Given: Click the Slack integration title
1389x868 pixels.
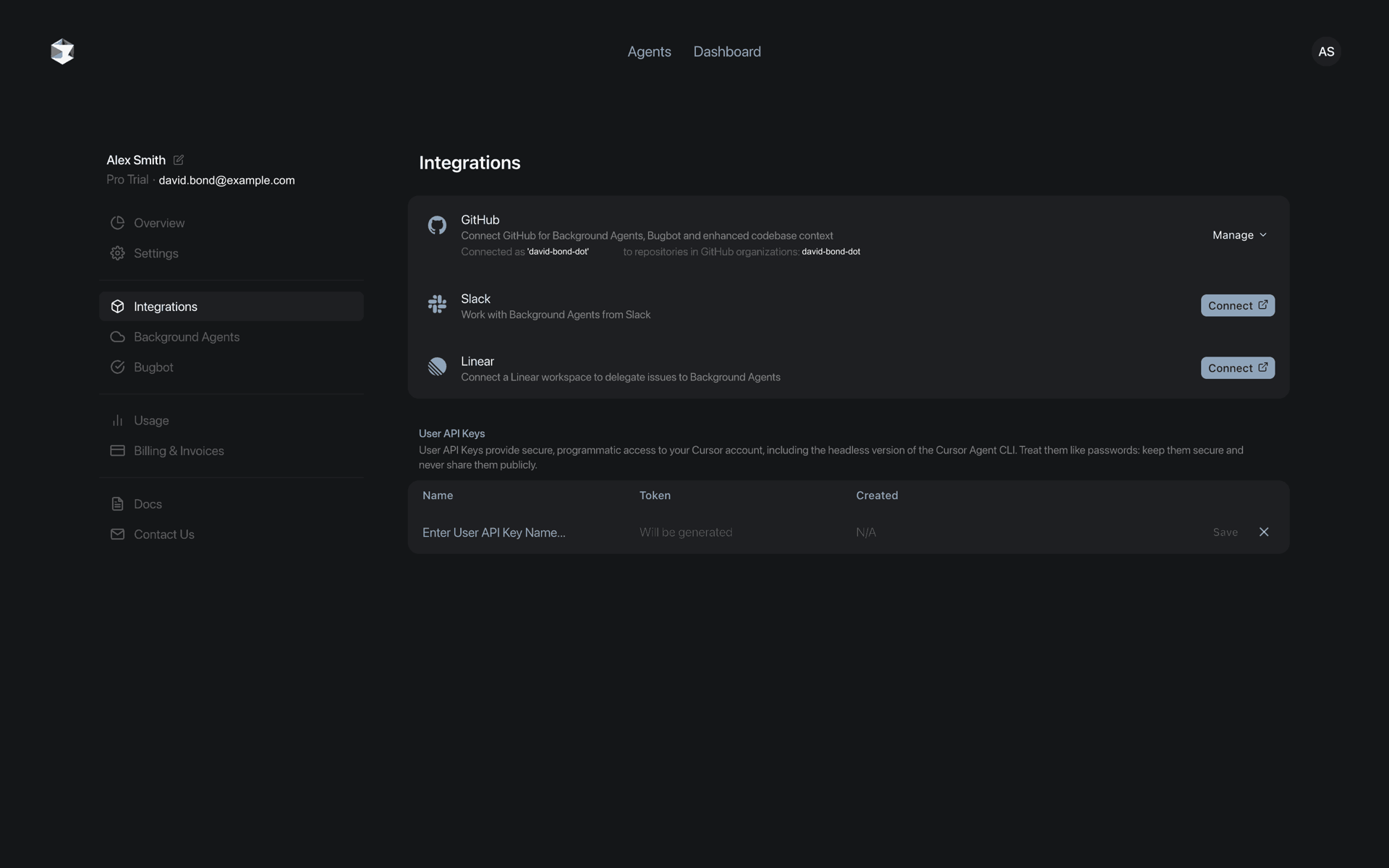Looking at the screenshot, I should click(x=475, y=299).
